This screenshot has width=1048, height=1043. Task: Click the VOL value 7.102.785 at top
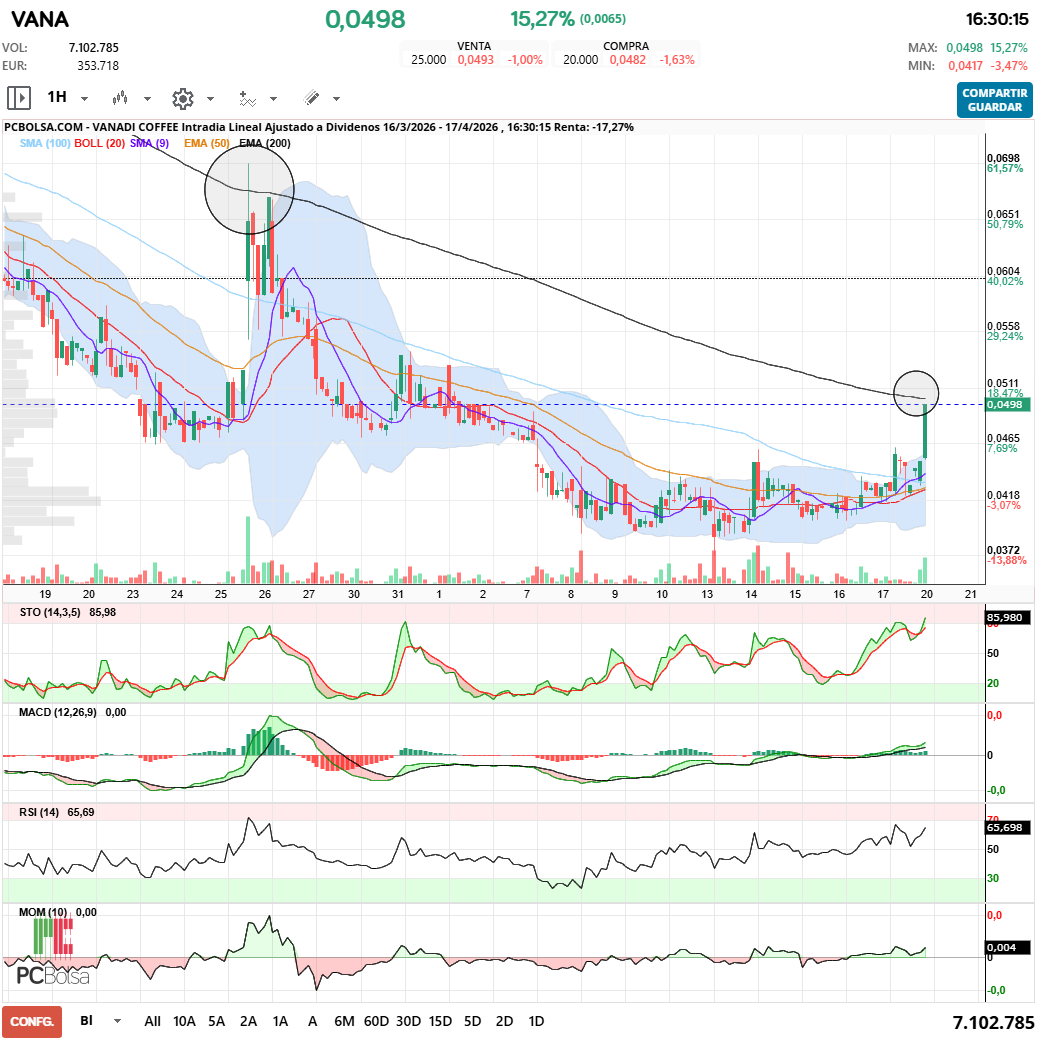click(x=94, y=47)
